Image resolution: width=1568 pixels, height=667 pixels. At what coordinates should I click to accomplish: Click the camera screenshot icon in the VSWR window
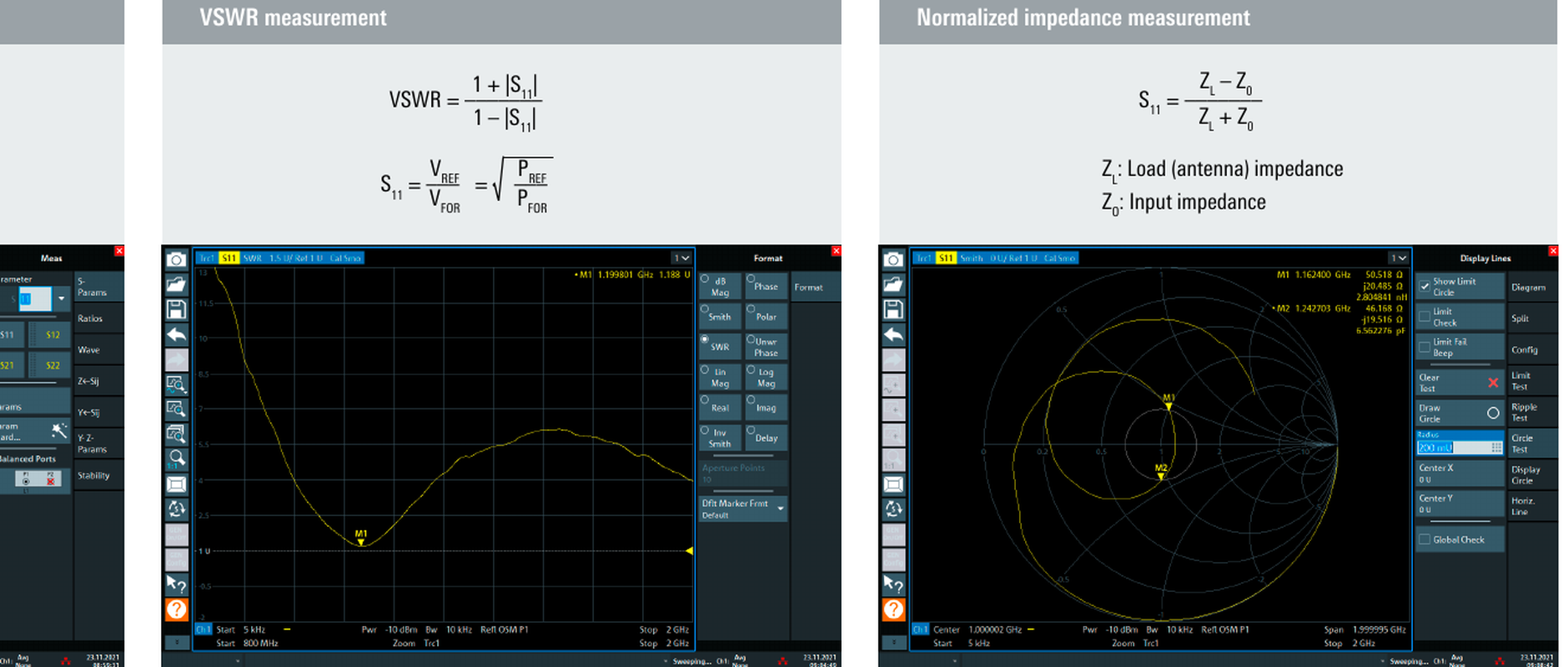tap(176, 259)
